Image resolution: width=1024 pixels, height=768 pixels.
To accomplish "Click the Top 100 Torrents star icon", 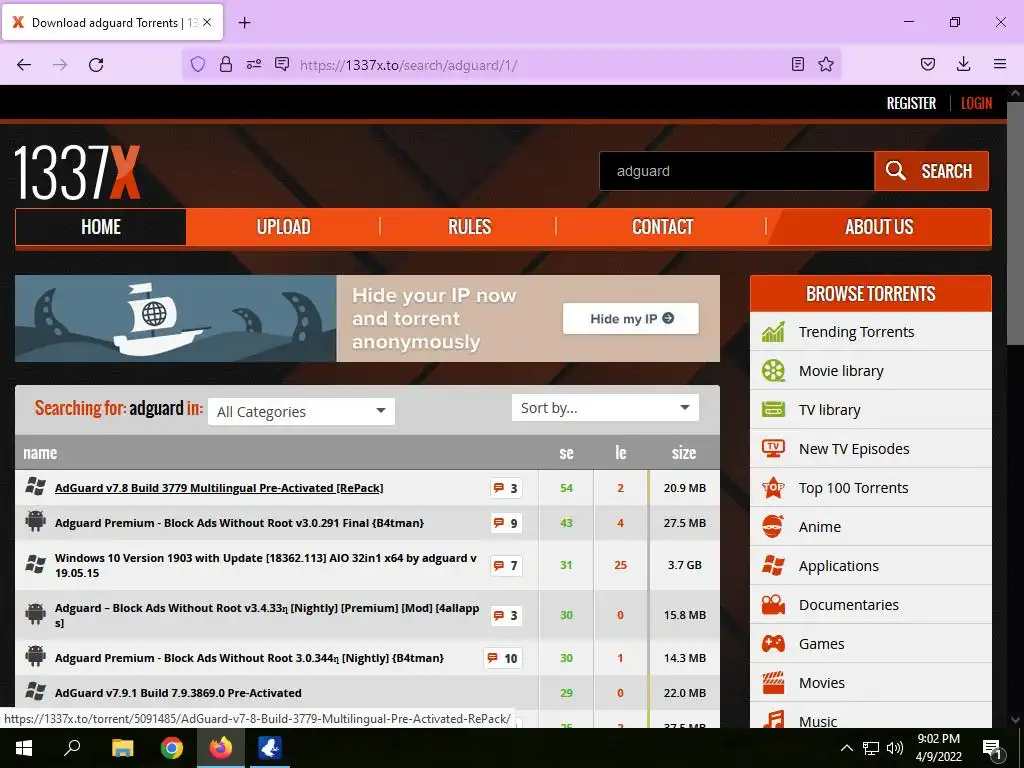I will [x=773, y=488].
